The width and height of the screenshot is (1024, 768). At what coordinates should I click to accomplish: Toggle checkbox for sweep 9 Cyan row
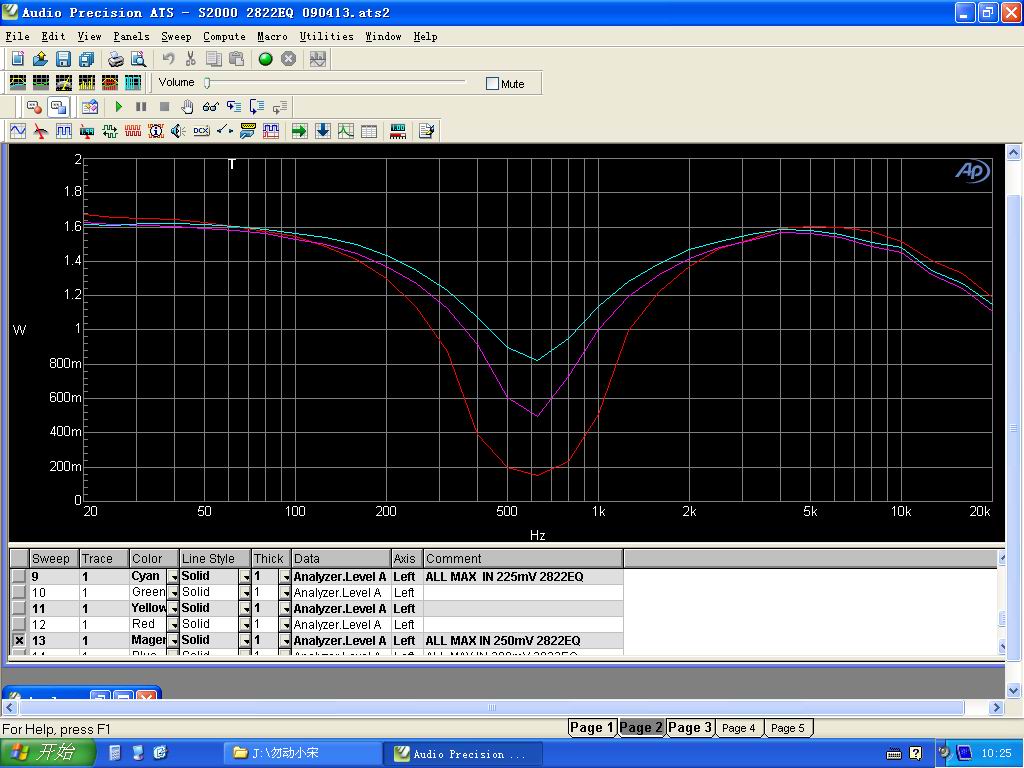[x=19, y=577]
